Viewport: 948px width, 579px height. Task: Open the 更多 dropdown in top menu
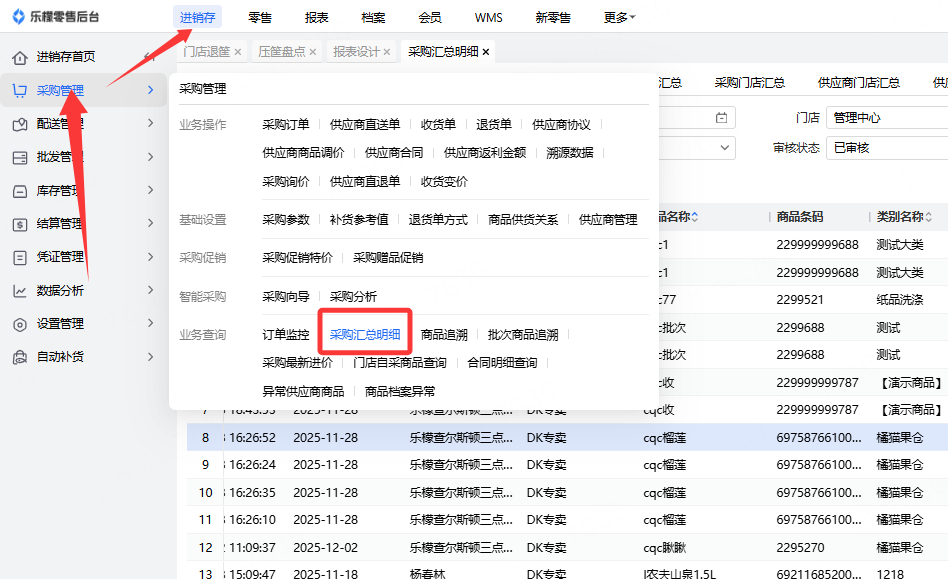coord(620,18)
